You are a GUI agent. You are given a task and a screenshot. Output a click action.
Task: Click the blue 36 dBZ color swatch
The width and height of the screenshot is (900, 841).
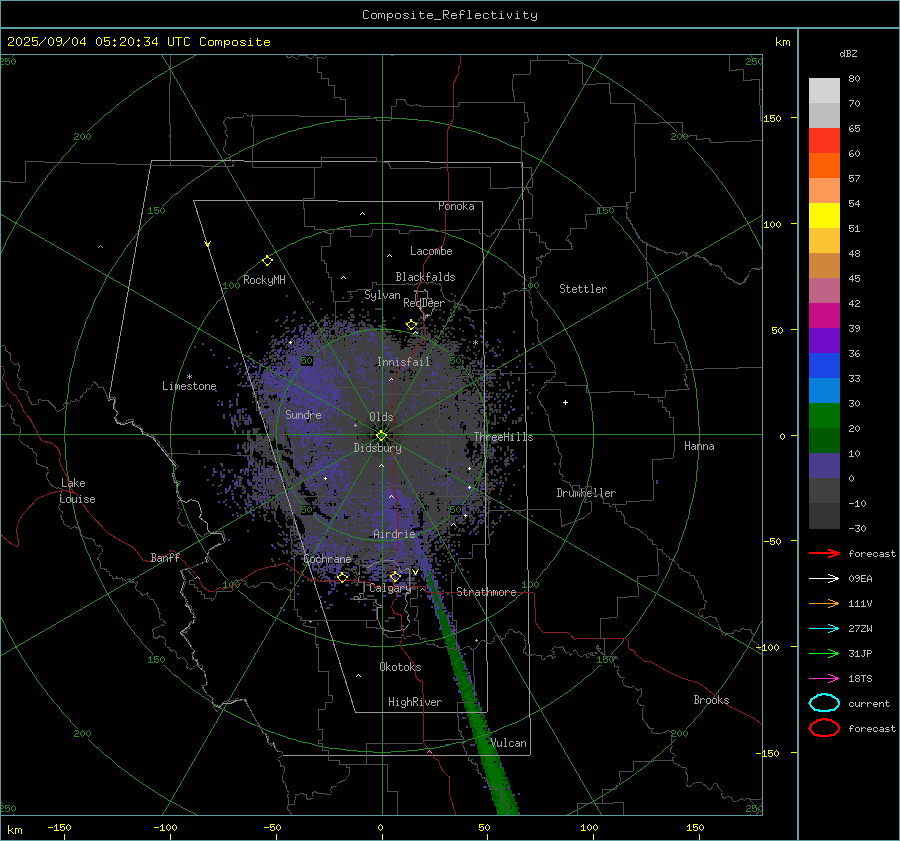824,365
